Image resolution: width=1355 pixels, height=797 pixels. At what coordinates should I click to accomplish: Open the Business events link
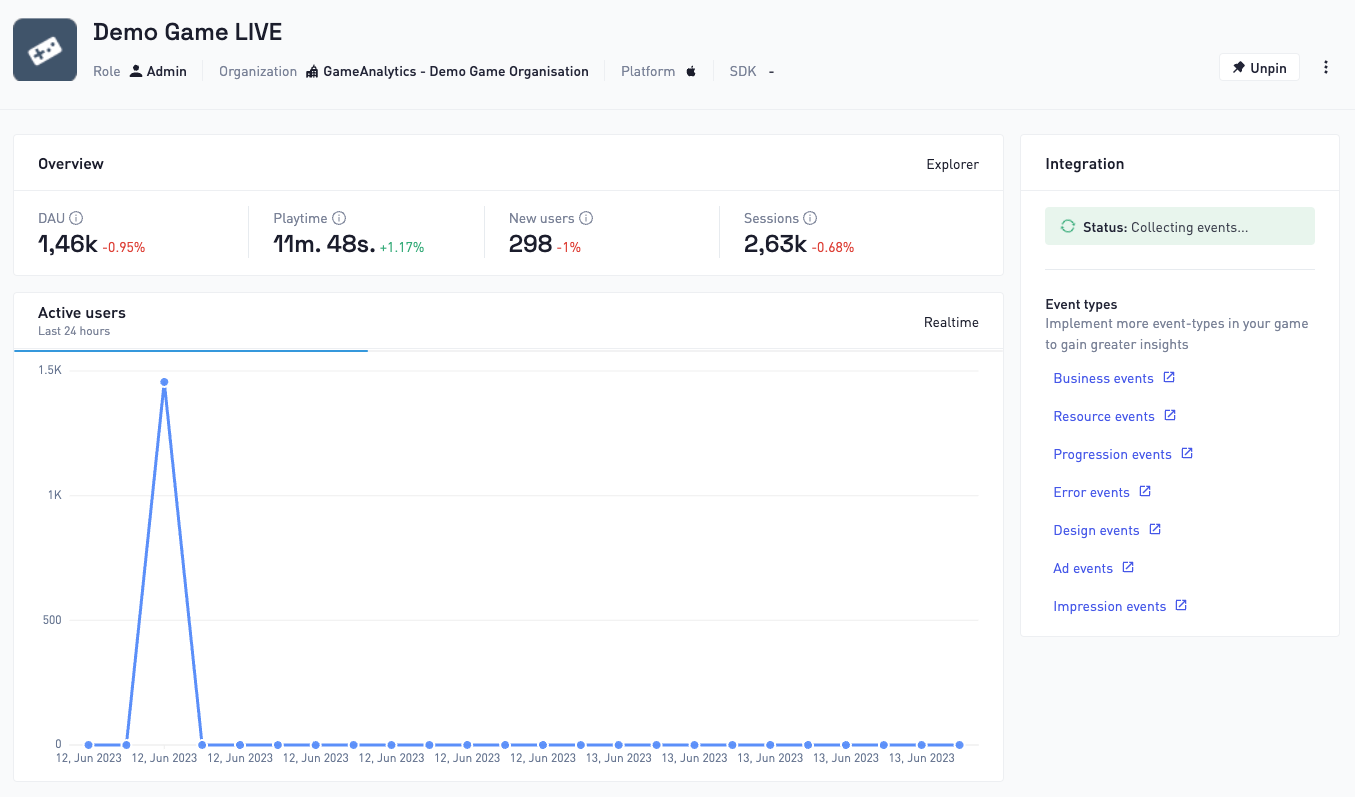tap(1103, 378)
